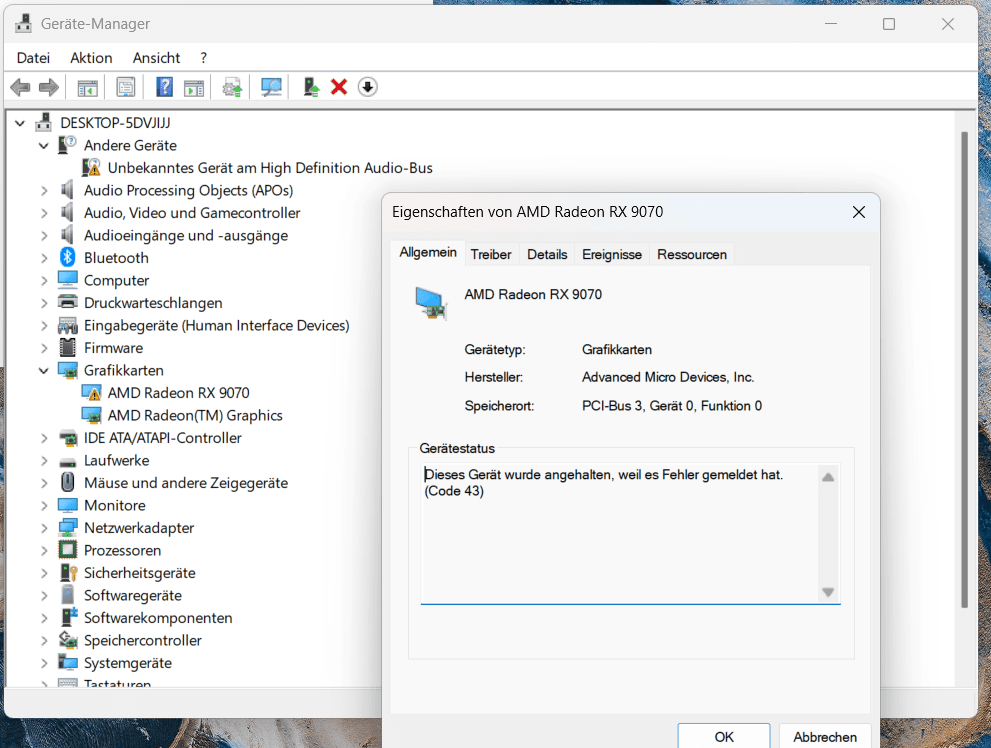Viewport: 991px width, 748px height.
Task: Expand Eingabegeräte (Human Interface Devices)
Action: [44, 325]
